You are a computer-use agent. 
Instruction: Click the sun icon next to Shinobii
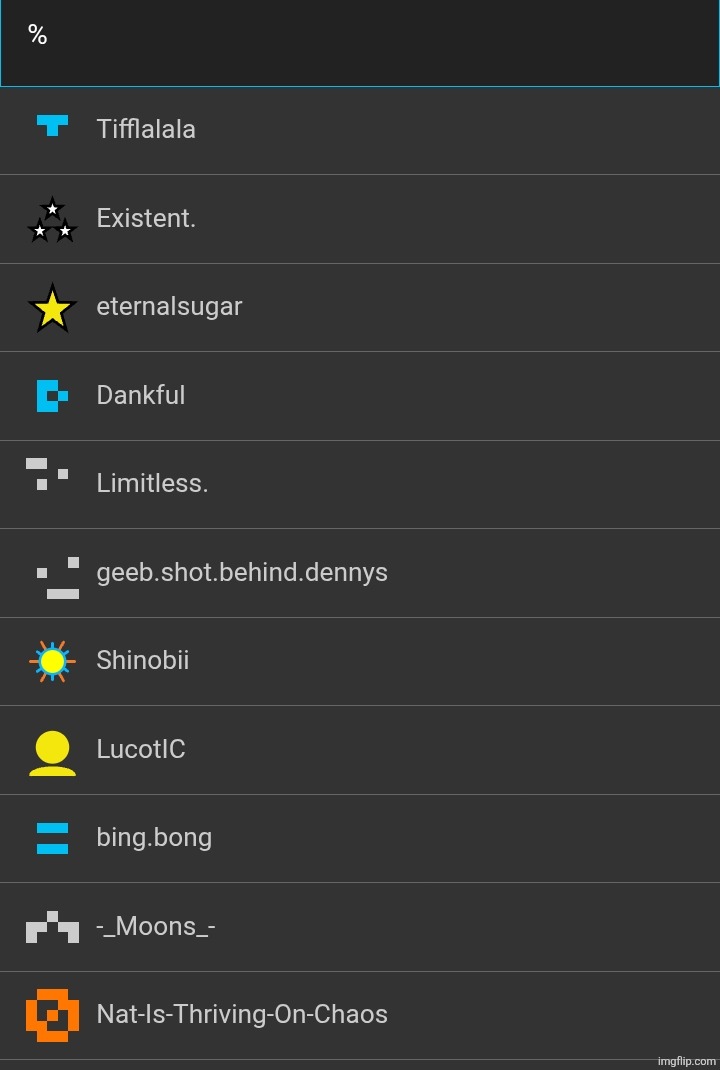(x=52, y=661)
